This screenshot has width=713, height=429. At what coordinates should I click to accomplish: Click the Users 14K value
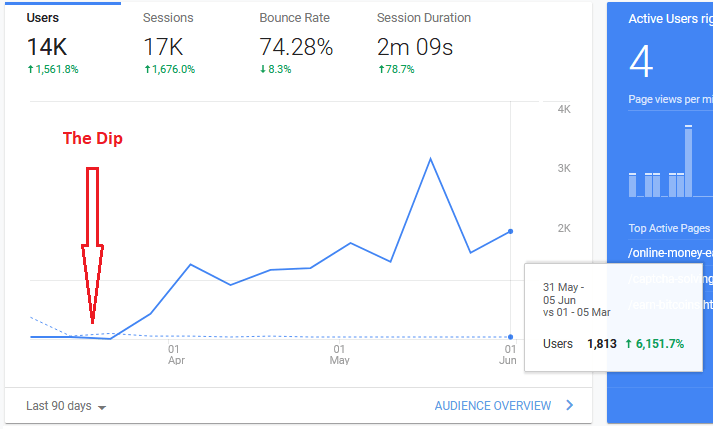coord(47,47)
